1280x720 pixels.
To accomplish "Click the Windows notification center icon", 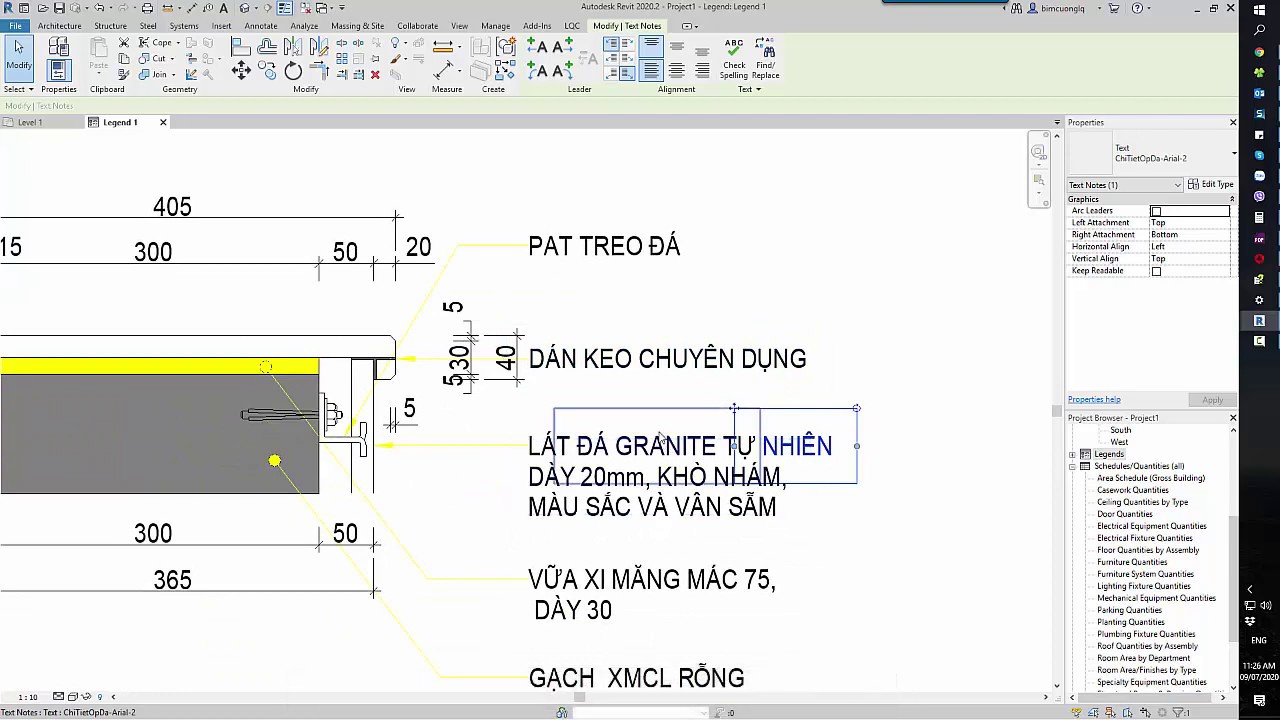I will point(1259,701).
